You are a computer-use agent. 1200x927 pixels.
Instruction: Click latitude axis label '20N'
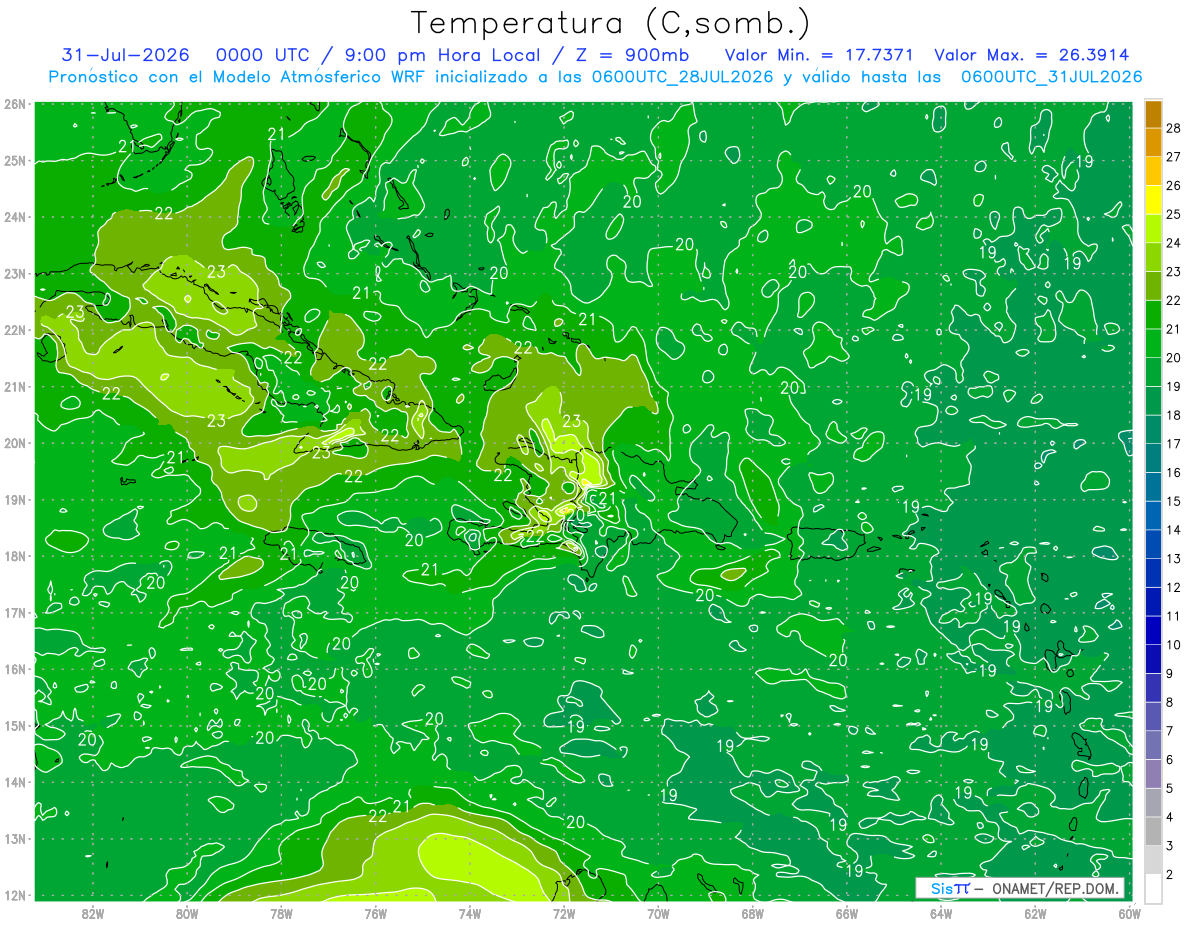pos(15,443)
